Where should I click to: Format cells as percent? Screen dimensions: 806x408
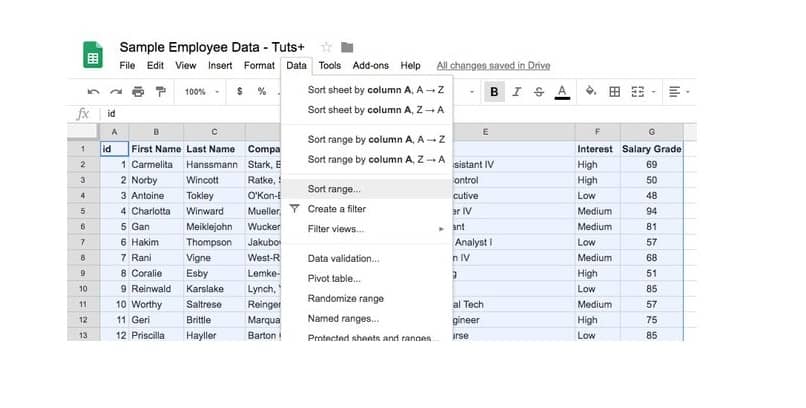pos(262,91)
